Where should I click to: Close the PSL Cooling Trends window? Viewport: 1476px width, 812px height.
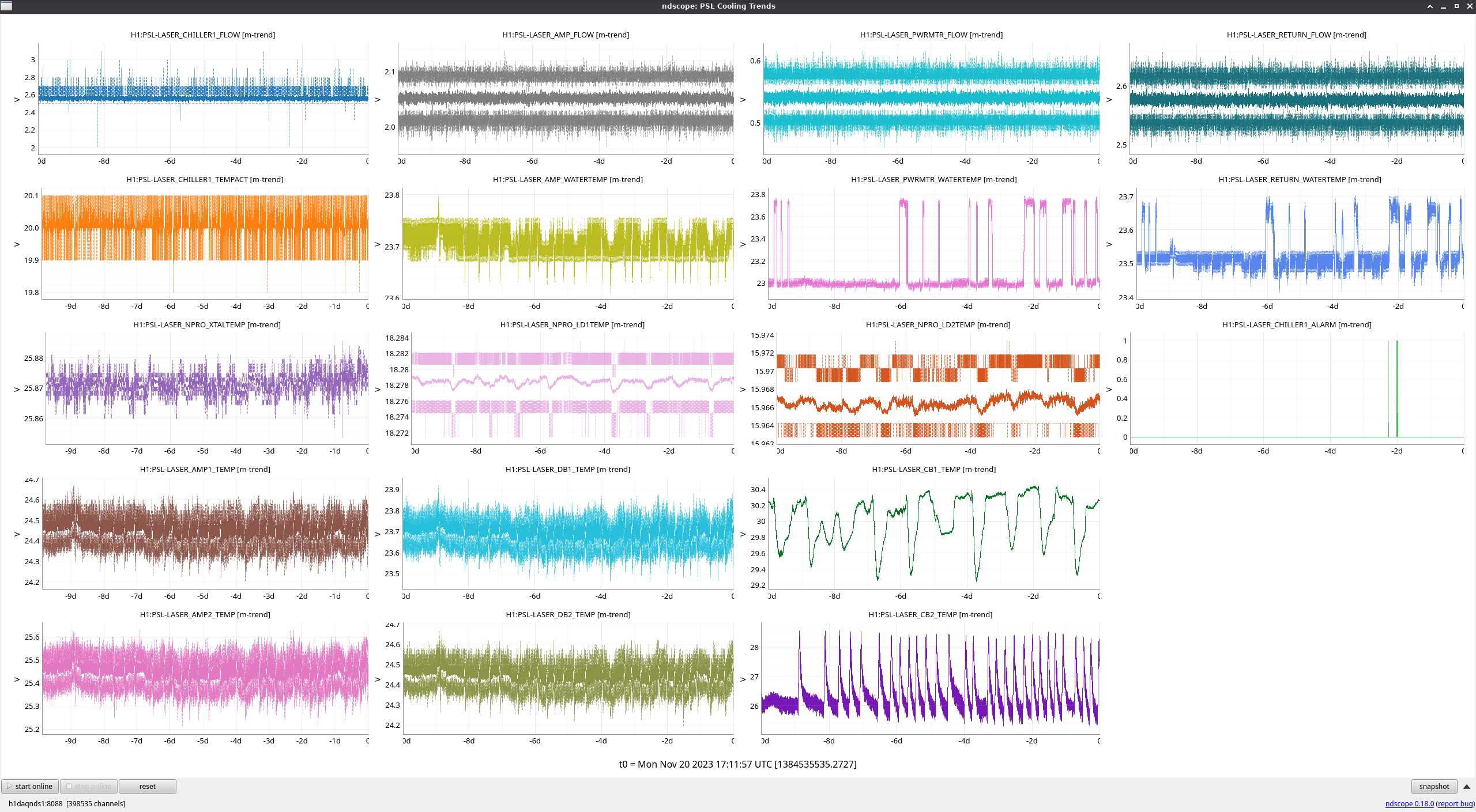pos(1470,6)
